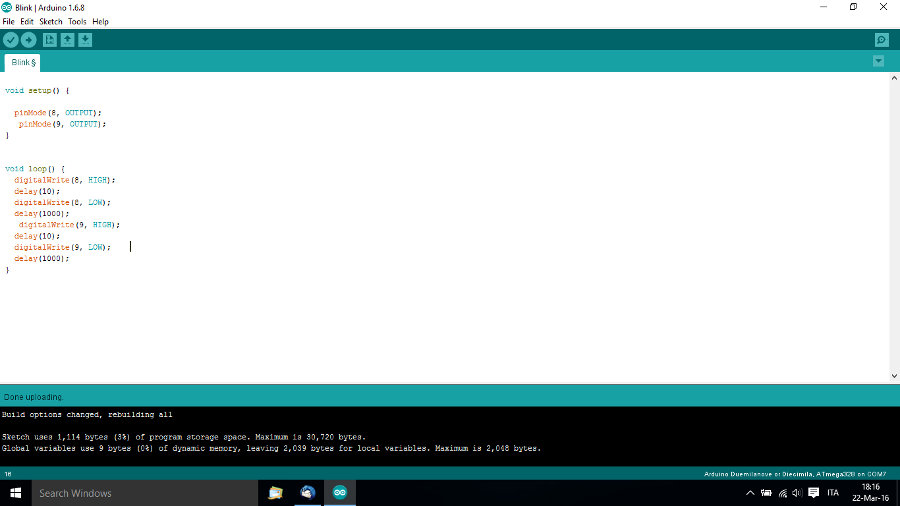Select the Blink sketch tab
900x506 pixels.
point(23,63)
